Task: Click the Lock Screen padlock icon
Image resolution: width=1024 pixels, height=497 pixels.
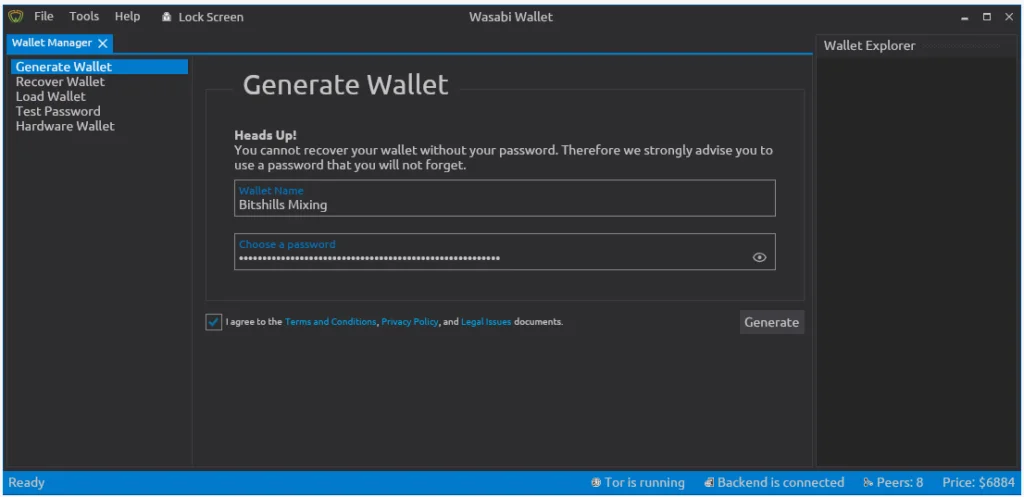Action: tap(167, 17)
